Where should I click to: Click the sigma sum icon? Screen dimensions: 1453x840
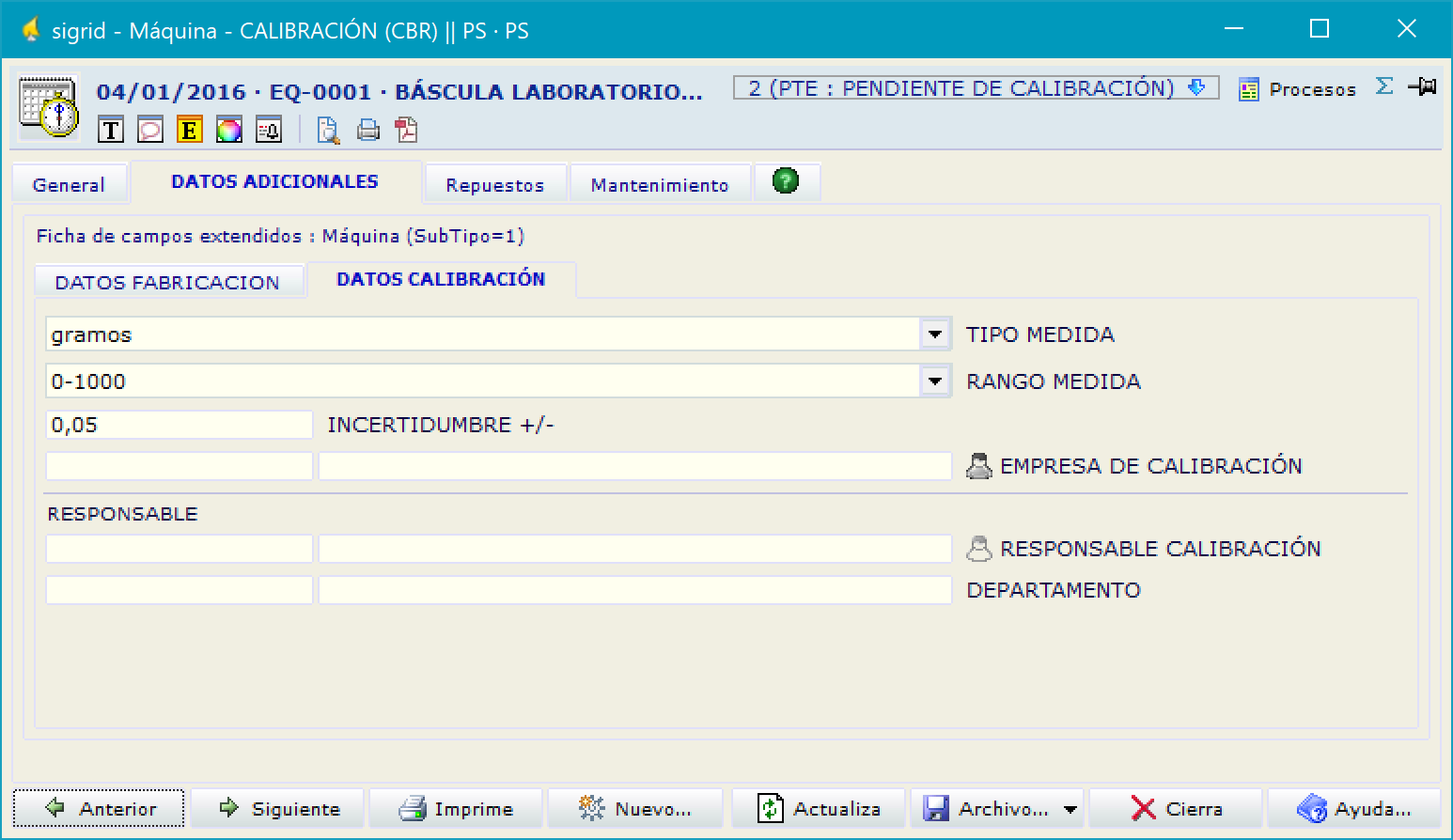[1383, 86]
